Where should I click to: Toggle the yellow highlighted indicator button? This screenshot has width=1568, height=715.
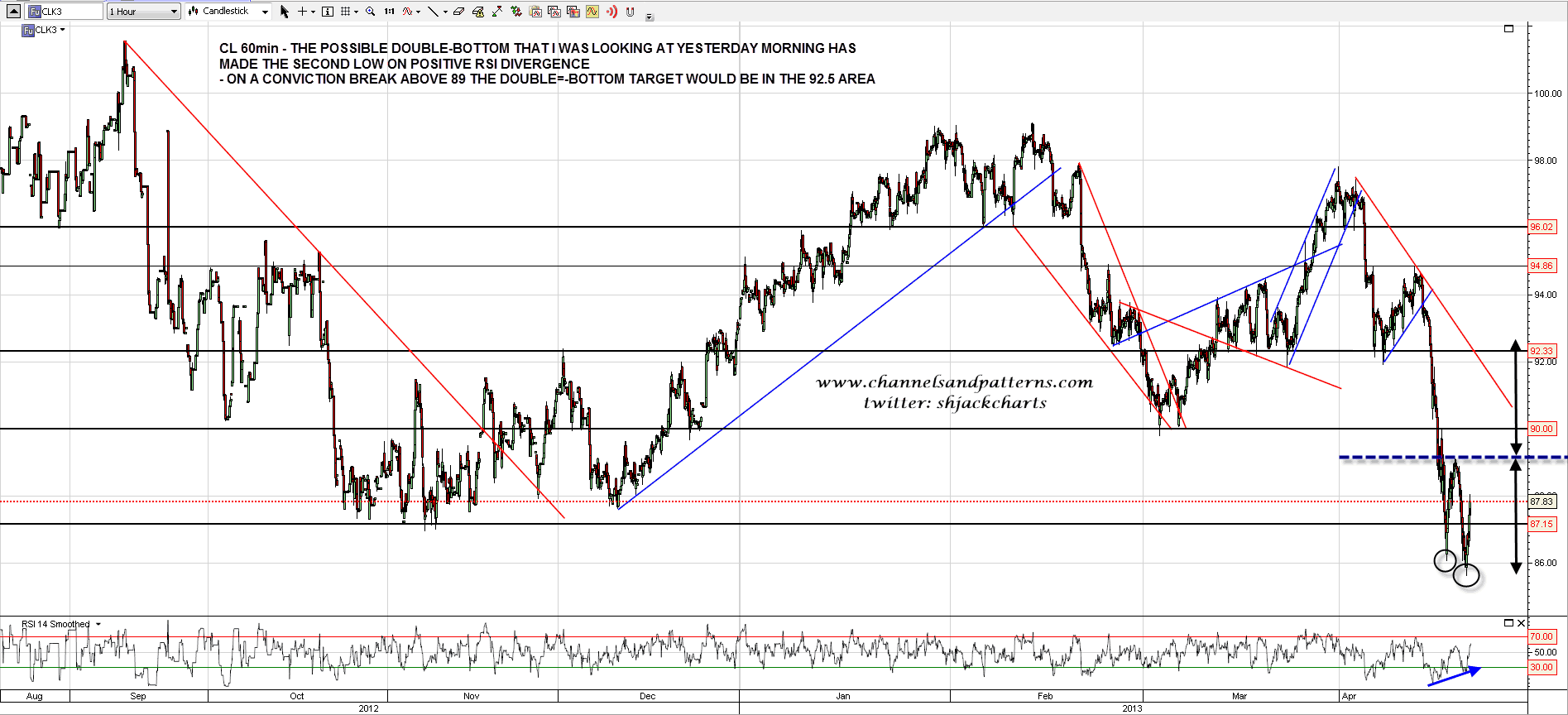pos(592,12)
